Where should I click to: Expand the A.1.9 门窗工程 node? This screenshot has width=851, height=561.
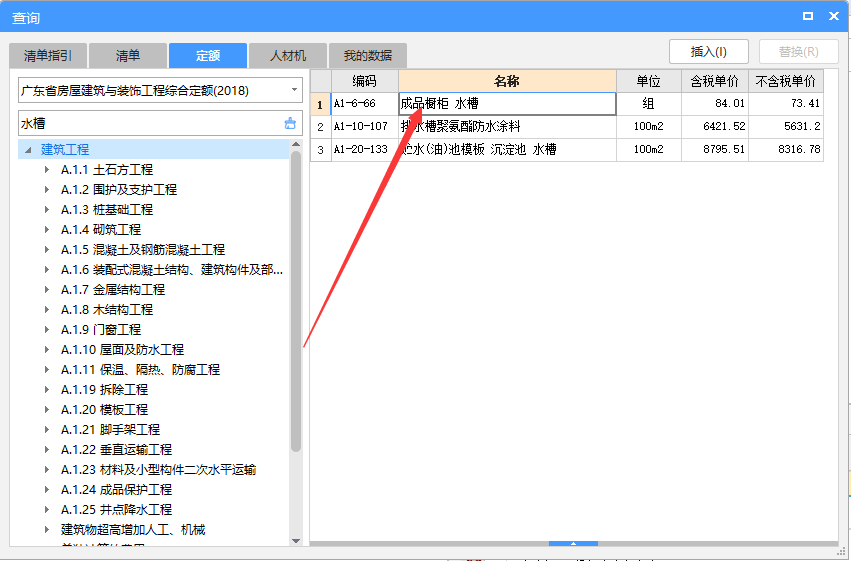click(x=47, y=329)
